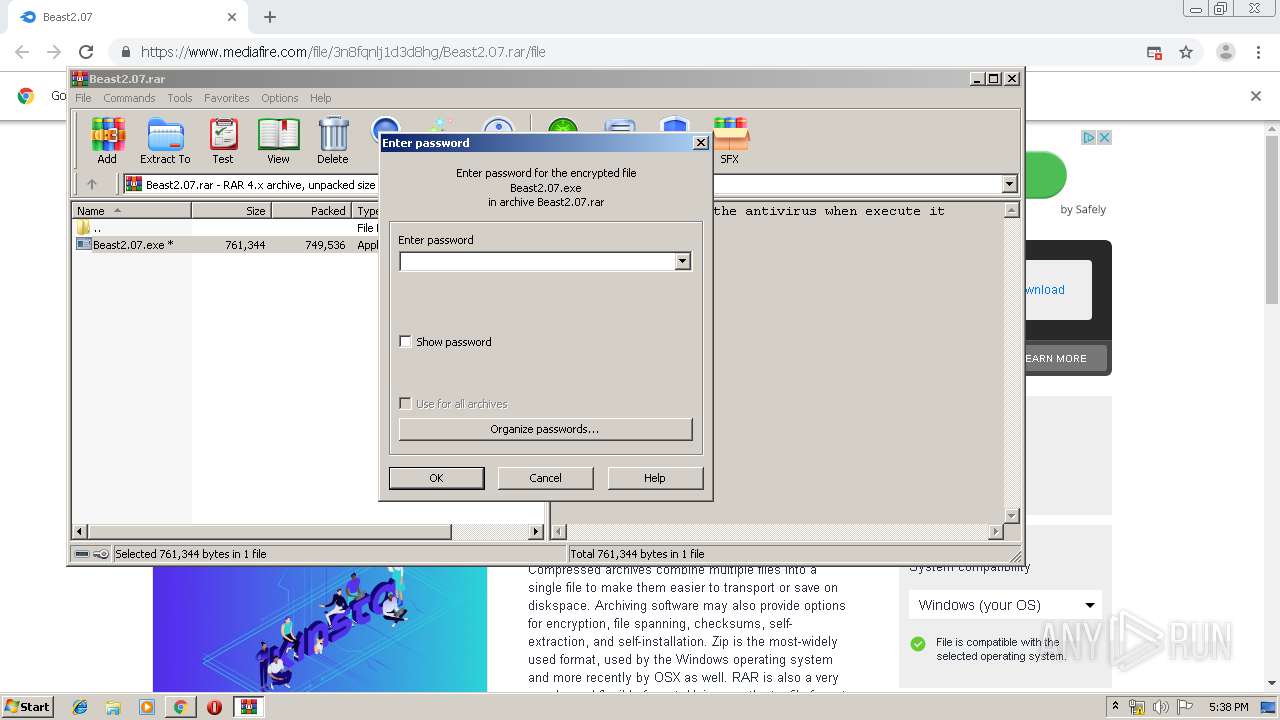The width and height of the screenshot is (1280, 720).
Task: Open the Commands menu
Action: point(129,98)
